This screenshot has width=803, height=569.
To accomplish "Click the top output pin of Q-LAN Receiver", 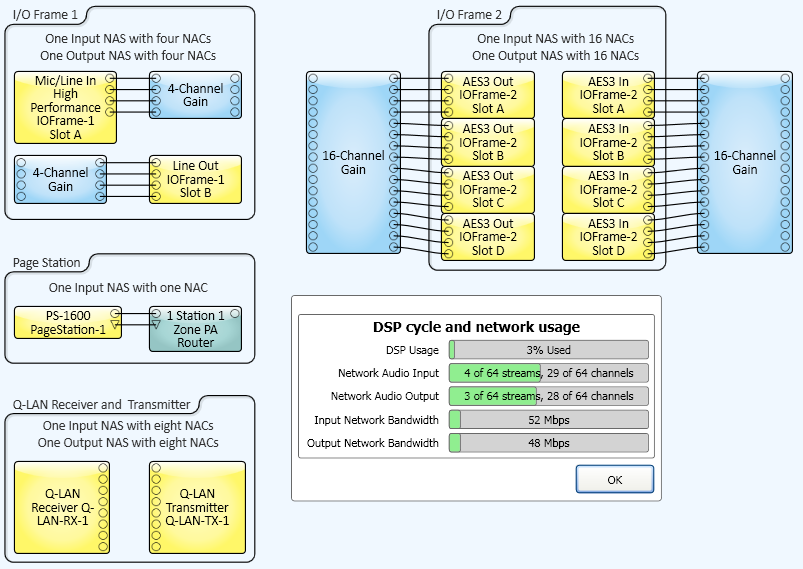I will point(103,468).
